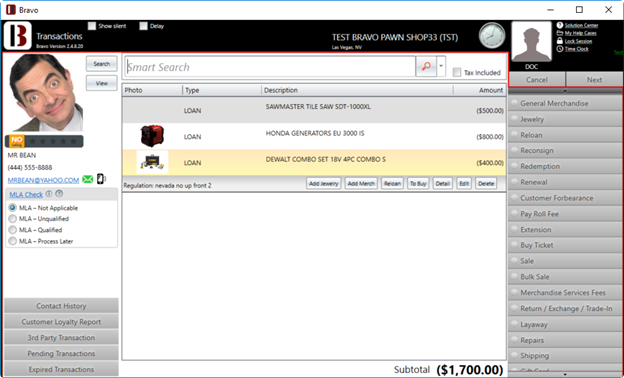624x378 pixels.
Task: Open the MLA Check link
Action: coord(26,195)
